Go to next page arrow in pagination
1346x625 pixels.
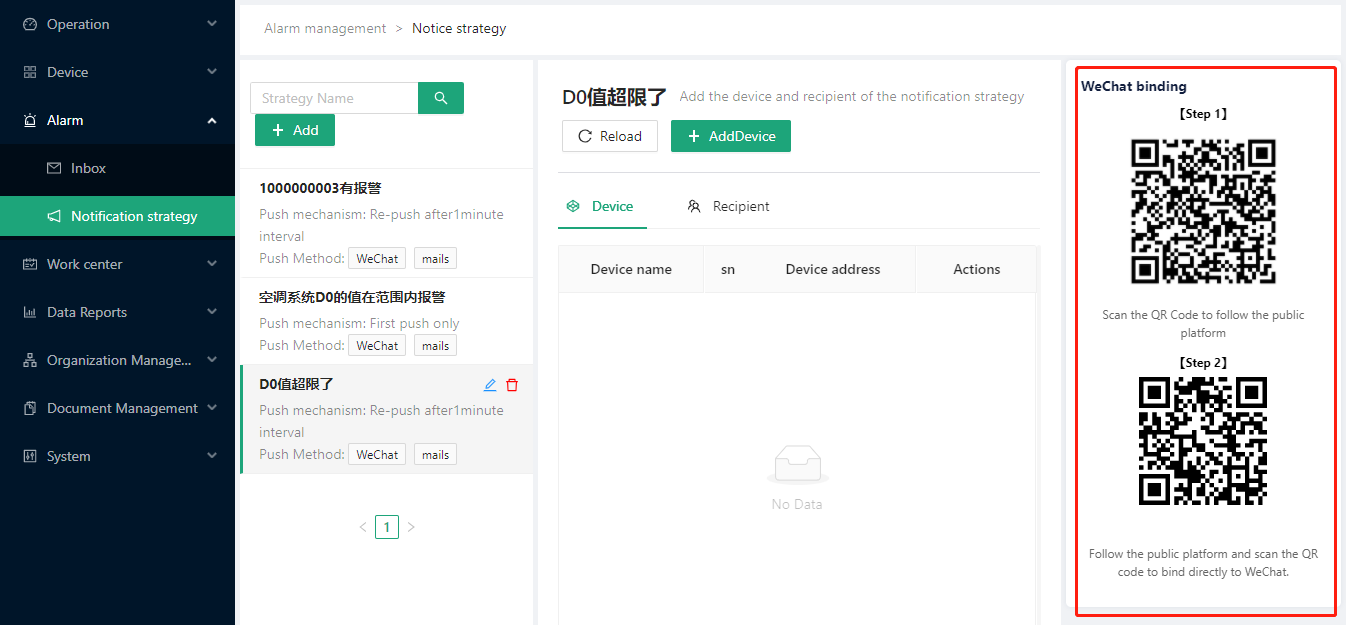411,527
